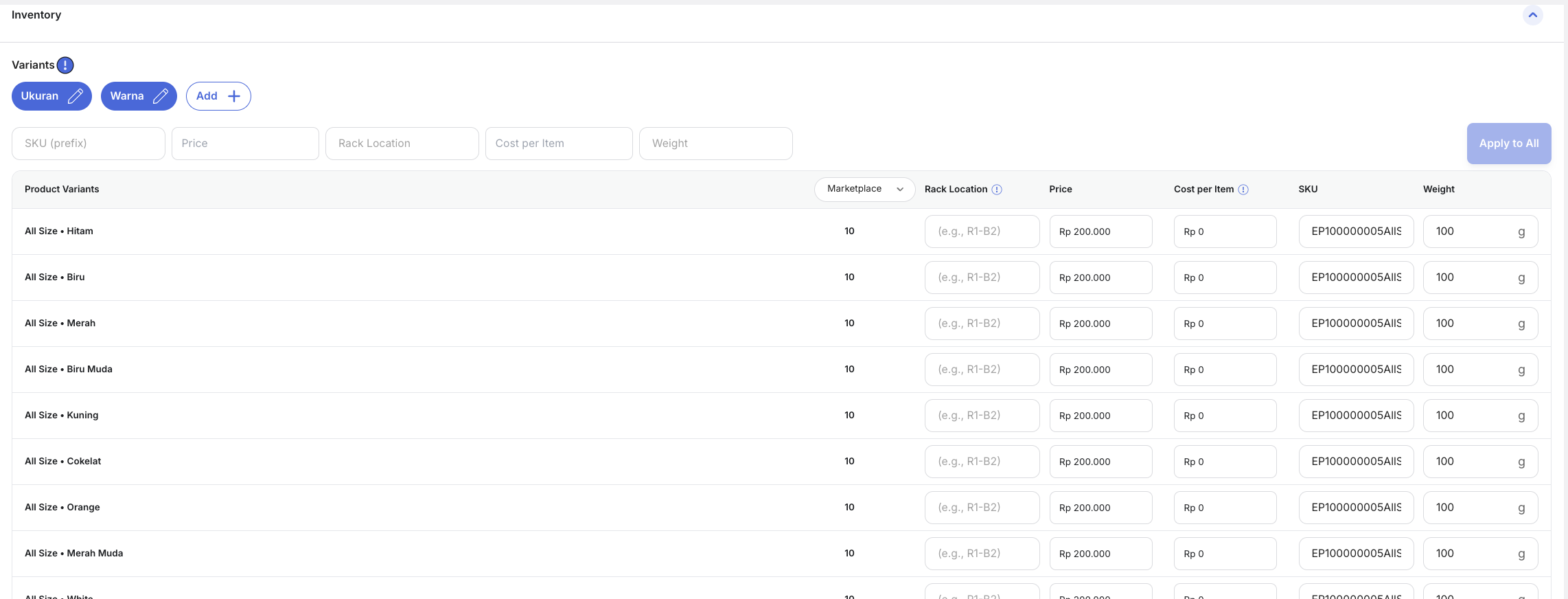Click the SKU column header

(1308, 190)
